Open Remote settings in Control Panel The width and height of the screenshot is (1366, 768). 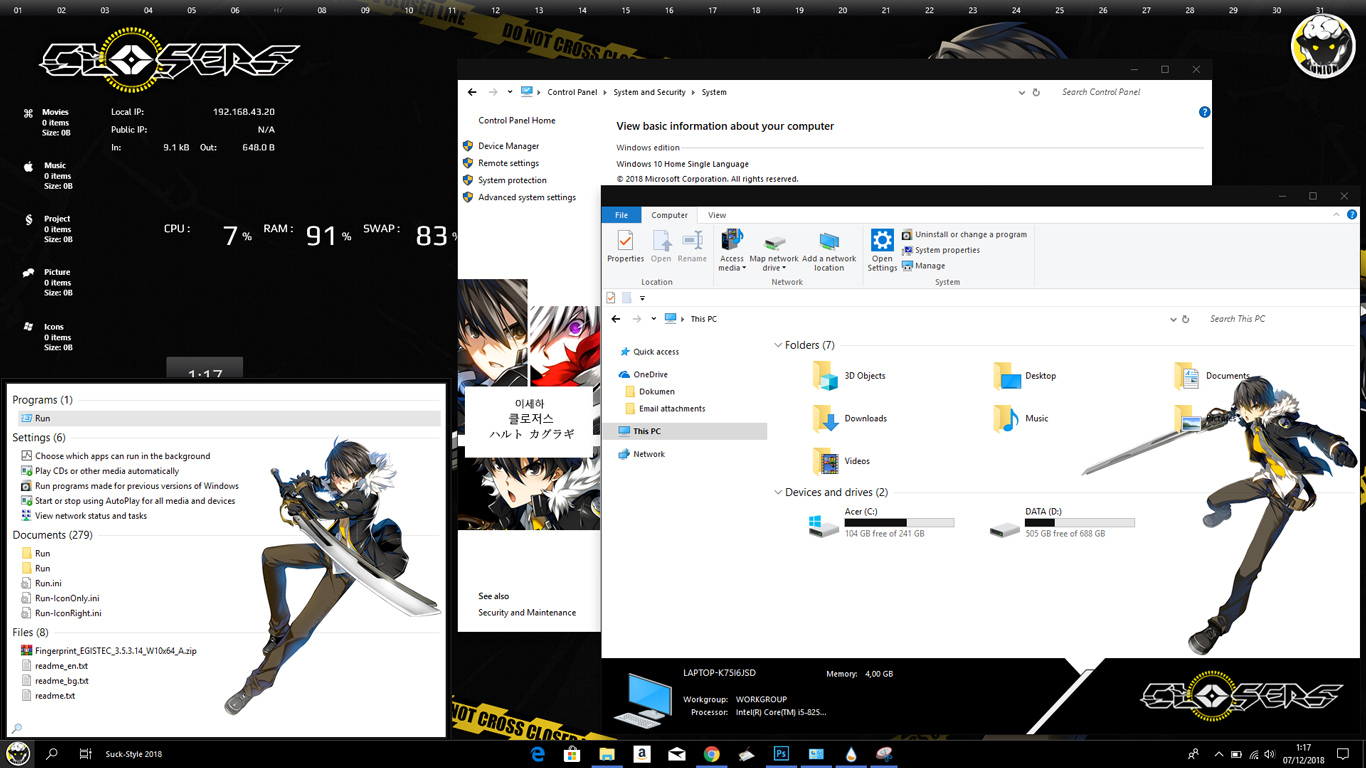508,163
